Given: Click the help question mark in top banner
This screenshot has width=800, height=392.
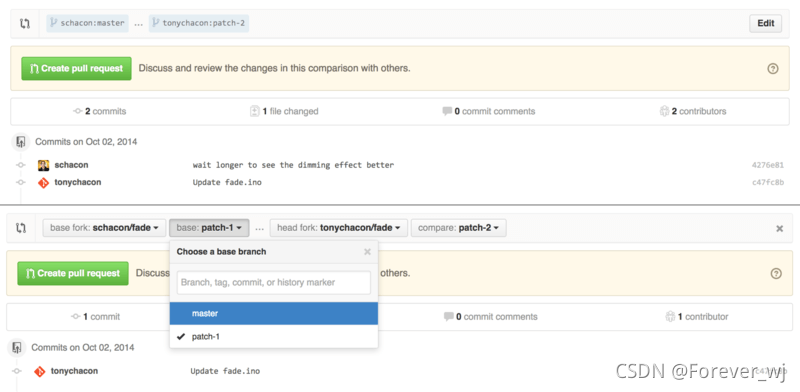Looking at the screenshot, I should (x=773, y=68).
